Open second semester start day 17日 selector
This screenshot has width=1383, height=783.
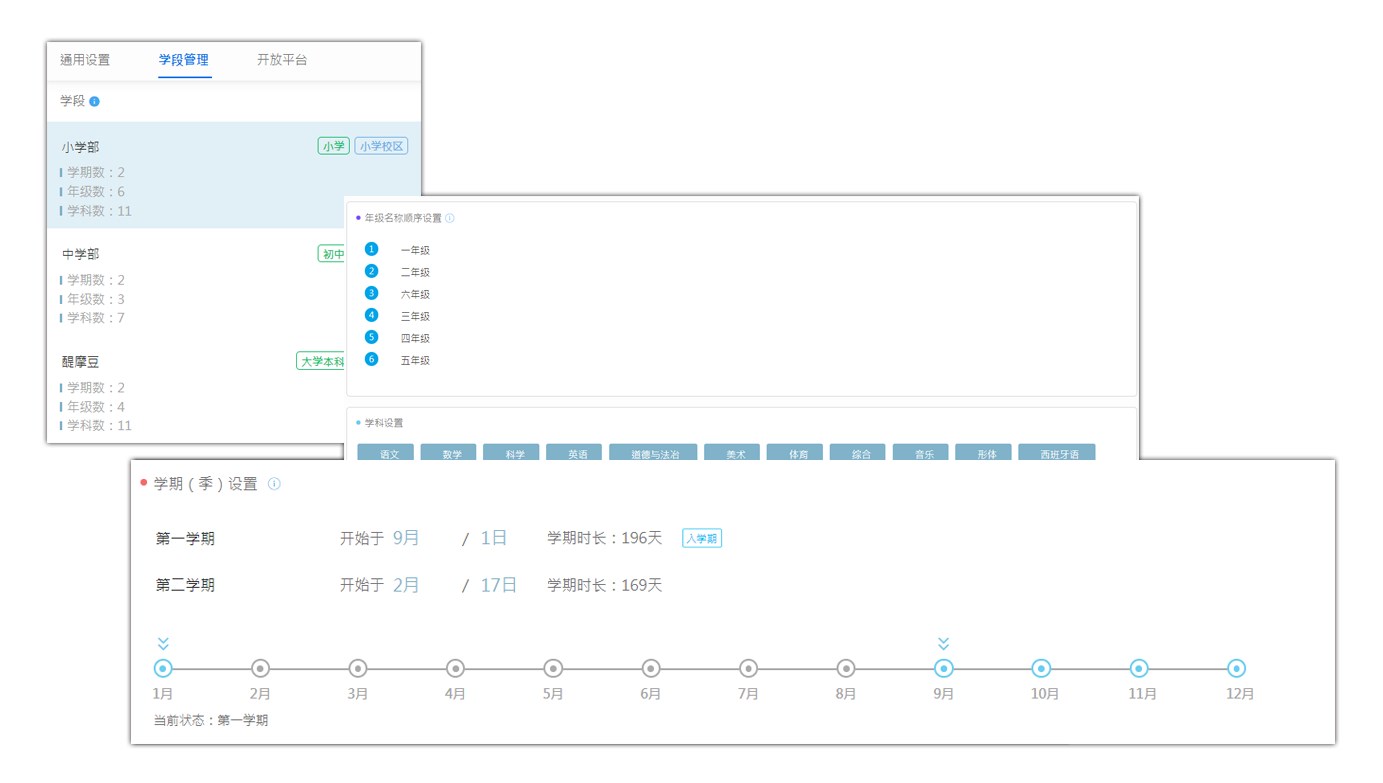pos(498,585)
